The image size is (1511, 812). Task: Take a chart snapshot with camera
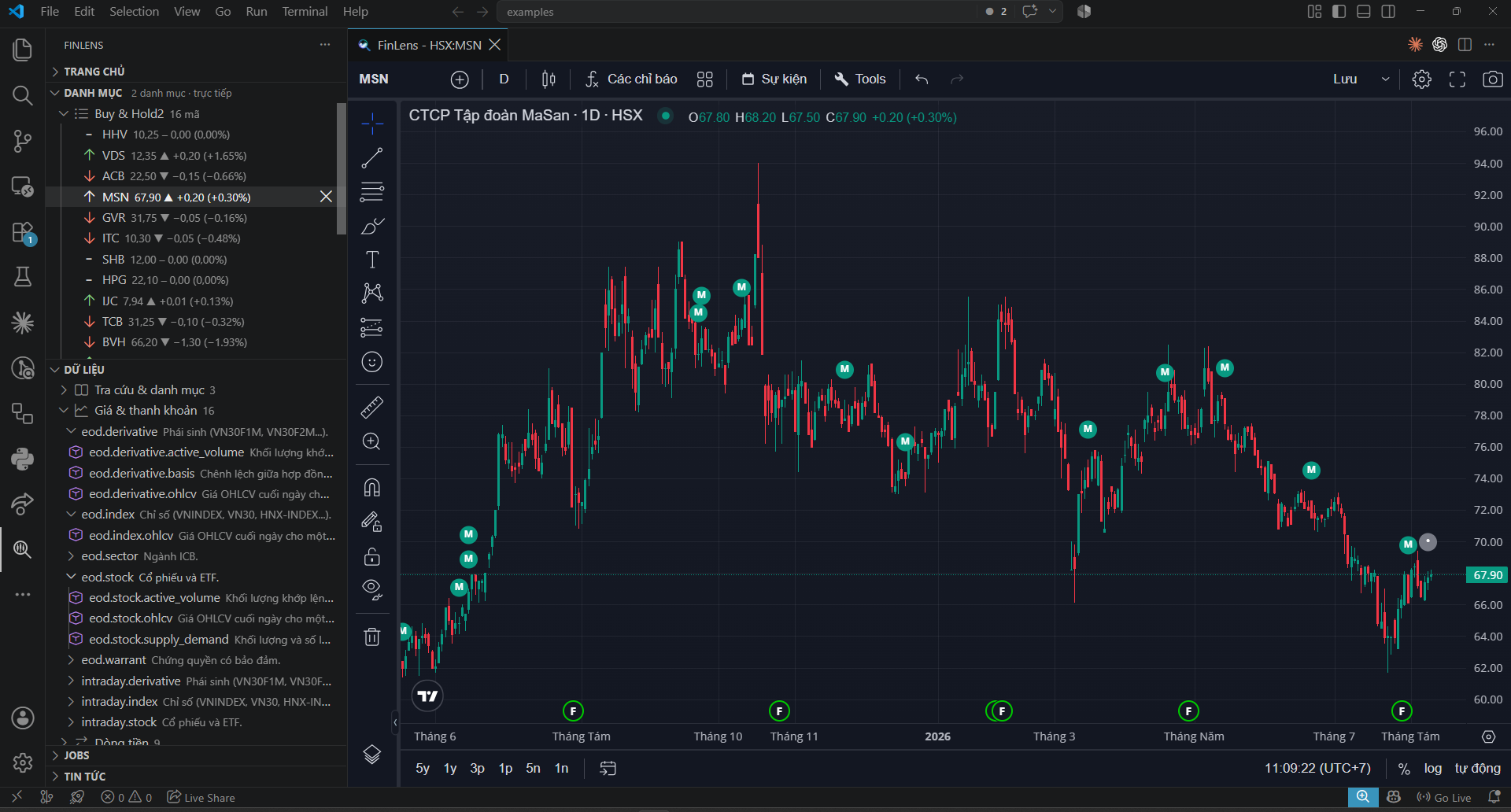1493,79
